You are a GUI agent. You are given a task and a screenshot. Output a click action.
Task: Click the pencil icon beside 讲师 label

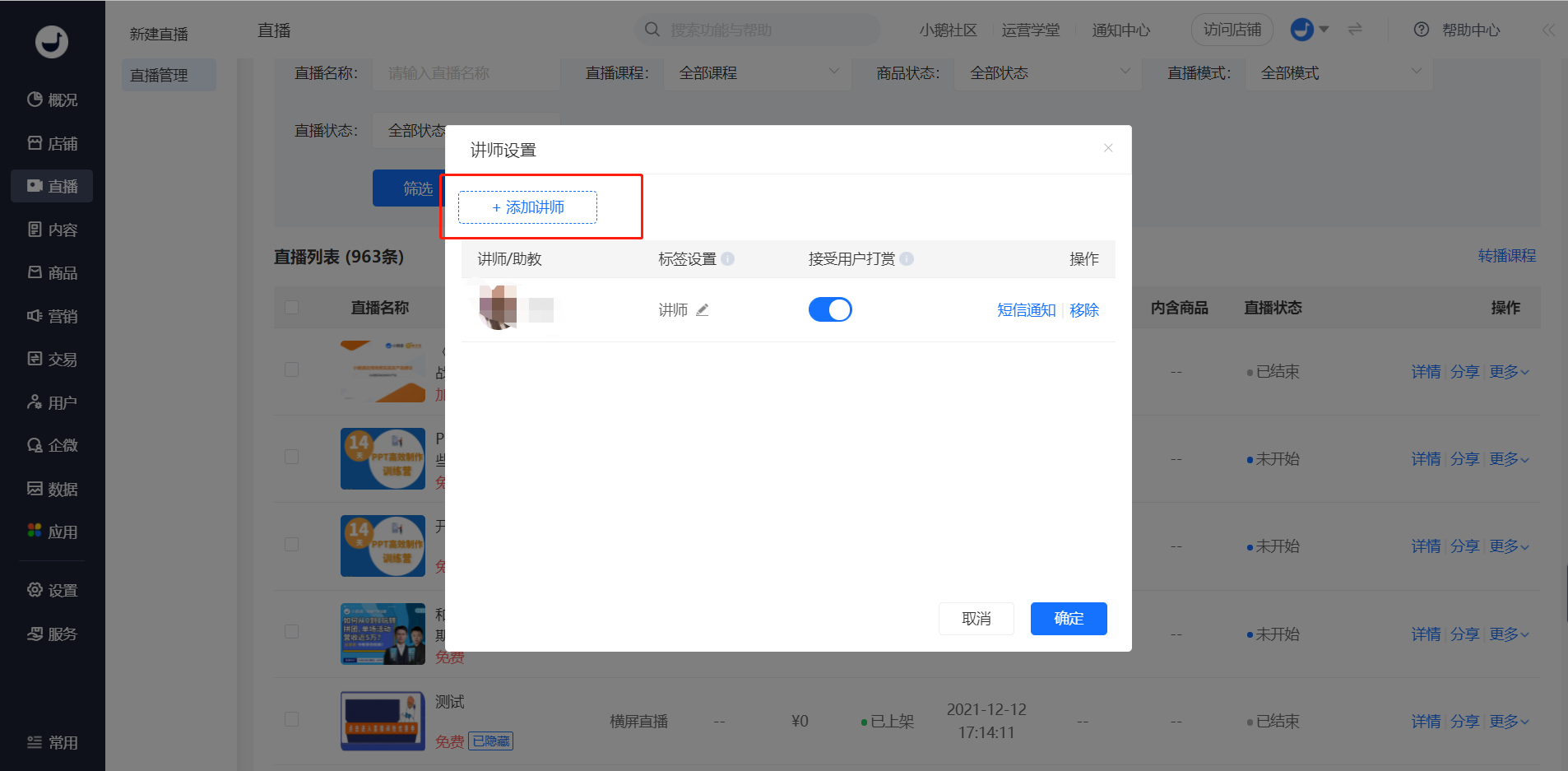pos(702,310)
